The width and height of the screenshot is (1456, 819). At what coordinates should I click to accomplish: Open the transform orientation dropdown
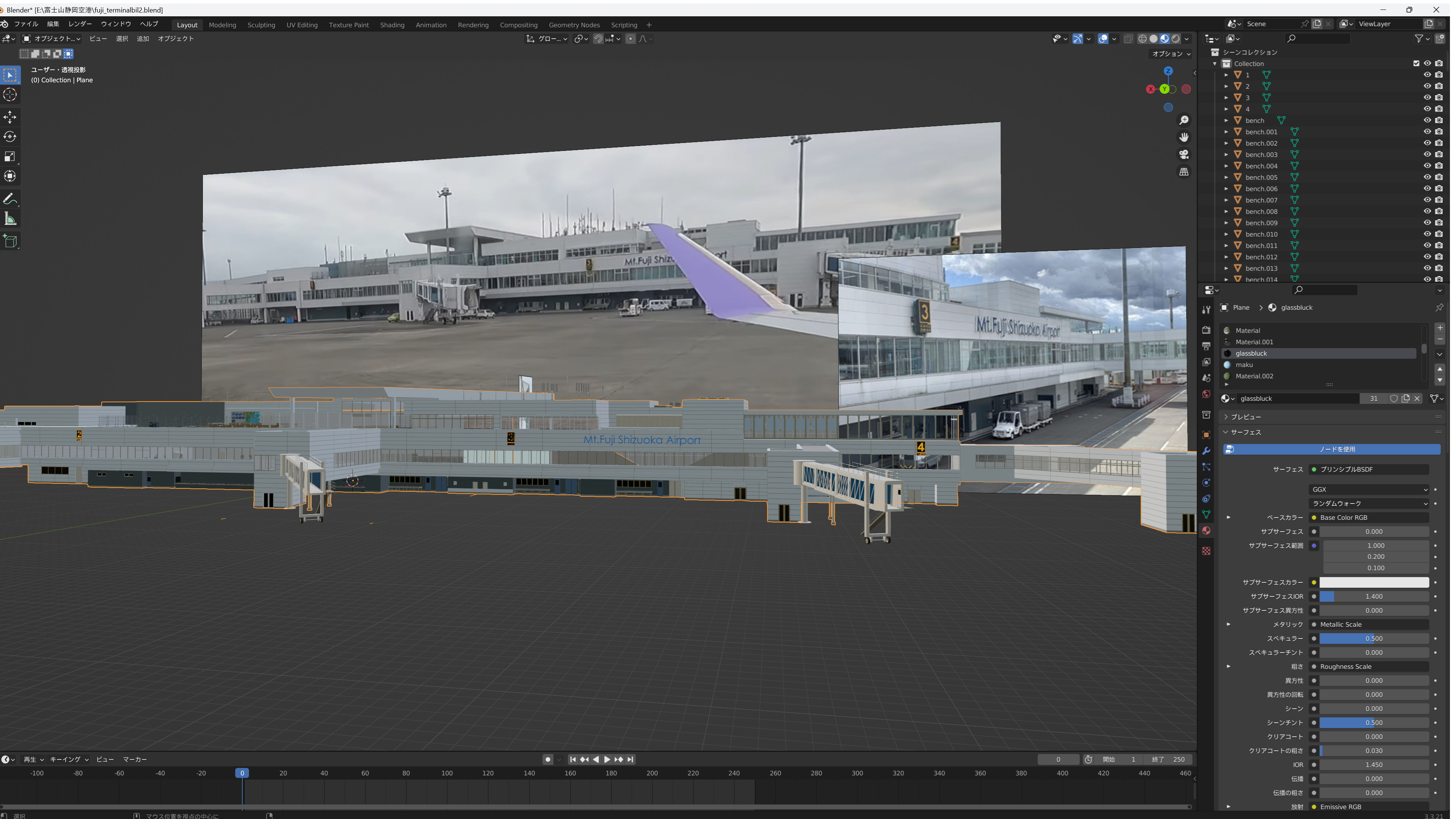[547, 39]
